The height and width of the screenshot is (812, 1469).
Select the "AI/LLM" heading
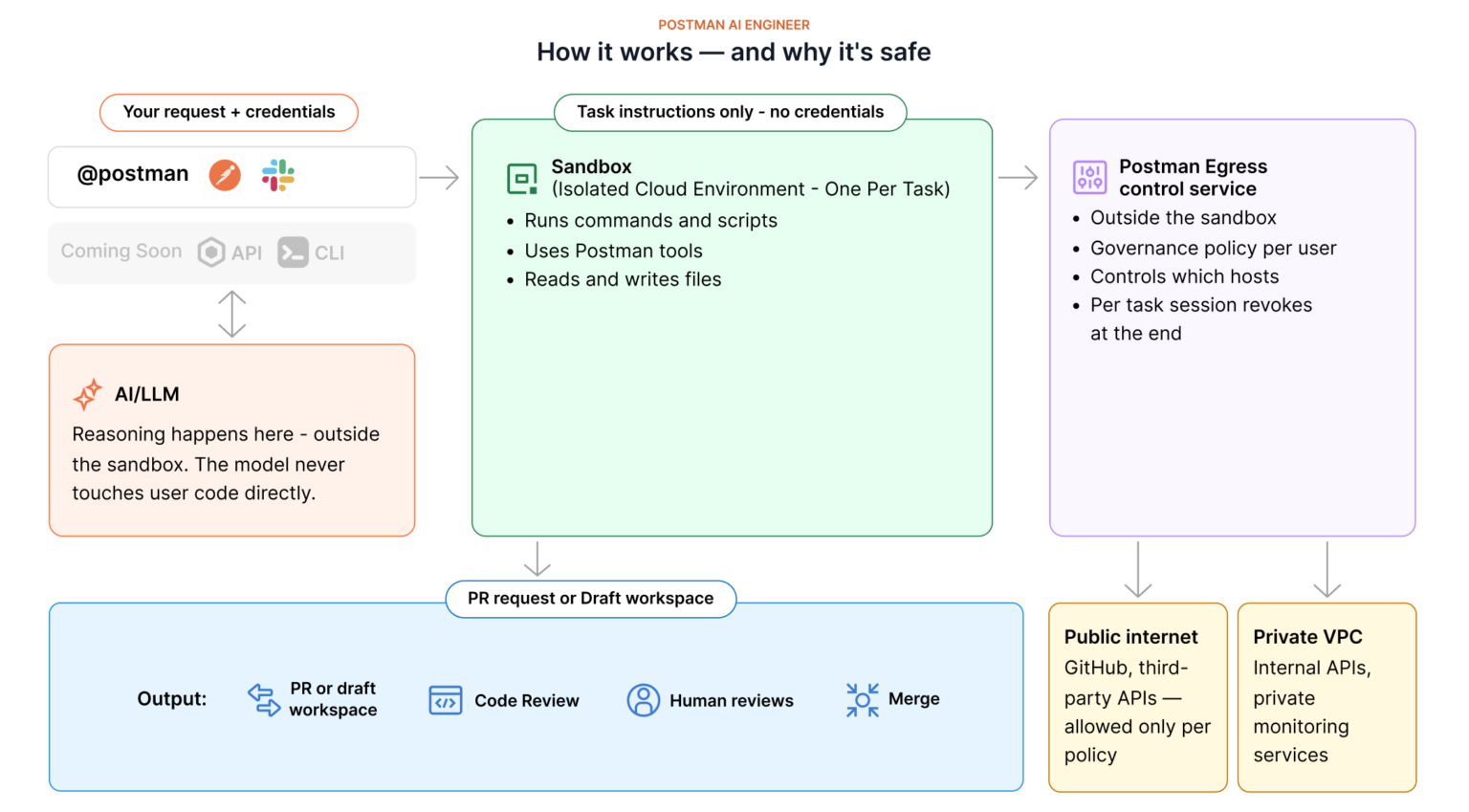(x=147, y=394)
